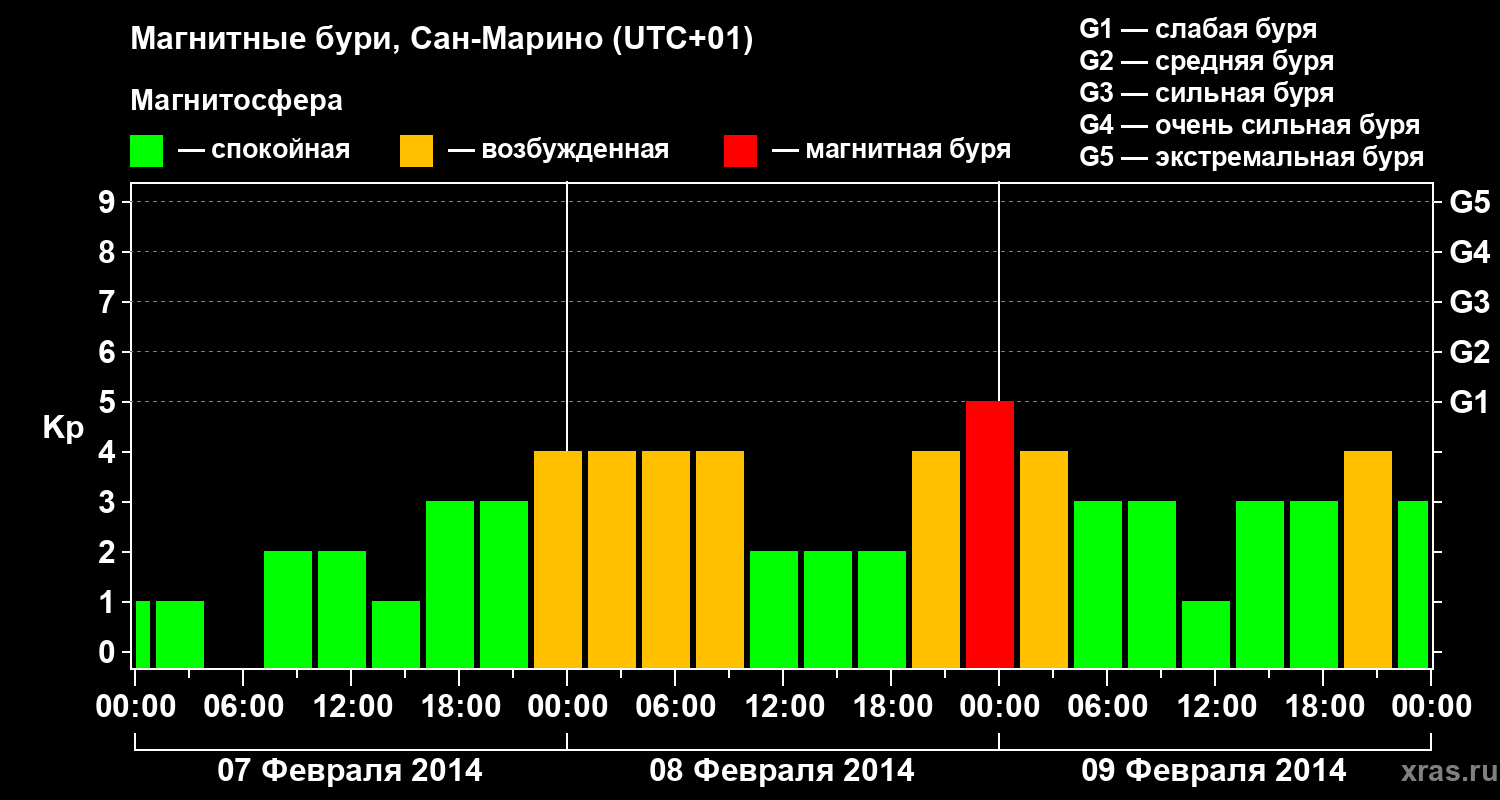Click the '5' value on the Kp axis
Screen dimensions: 1500x800
coord(109,403)
